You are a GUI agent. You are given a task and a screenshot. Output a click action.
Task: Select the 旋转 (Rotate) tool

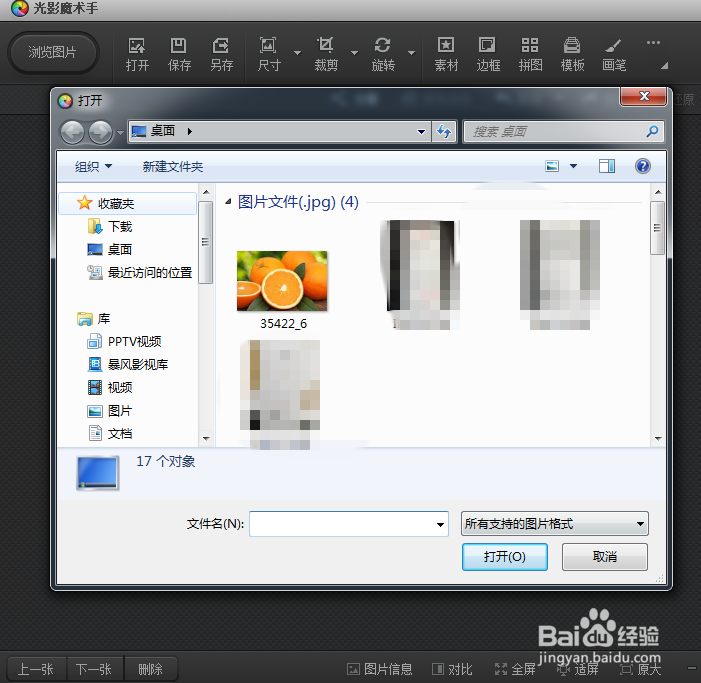[x=383, y=54]
